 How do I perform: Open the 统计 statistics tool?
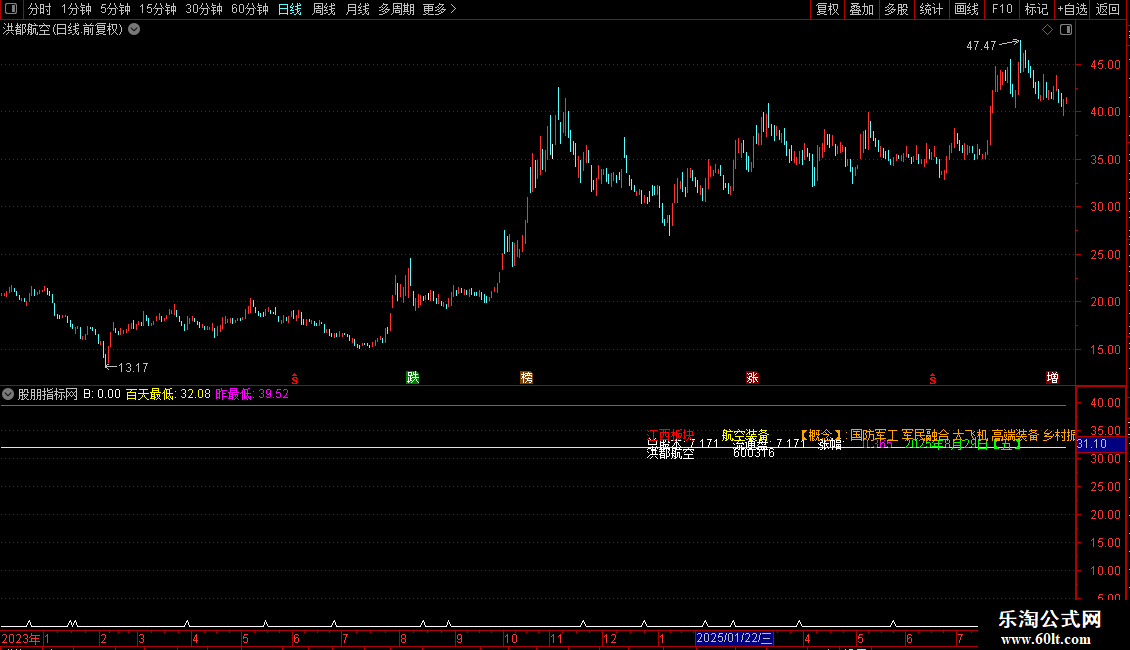(x=931, y=9)
